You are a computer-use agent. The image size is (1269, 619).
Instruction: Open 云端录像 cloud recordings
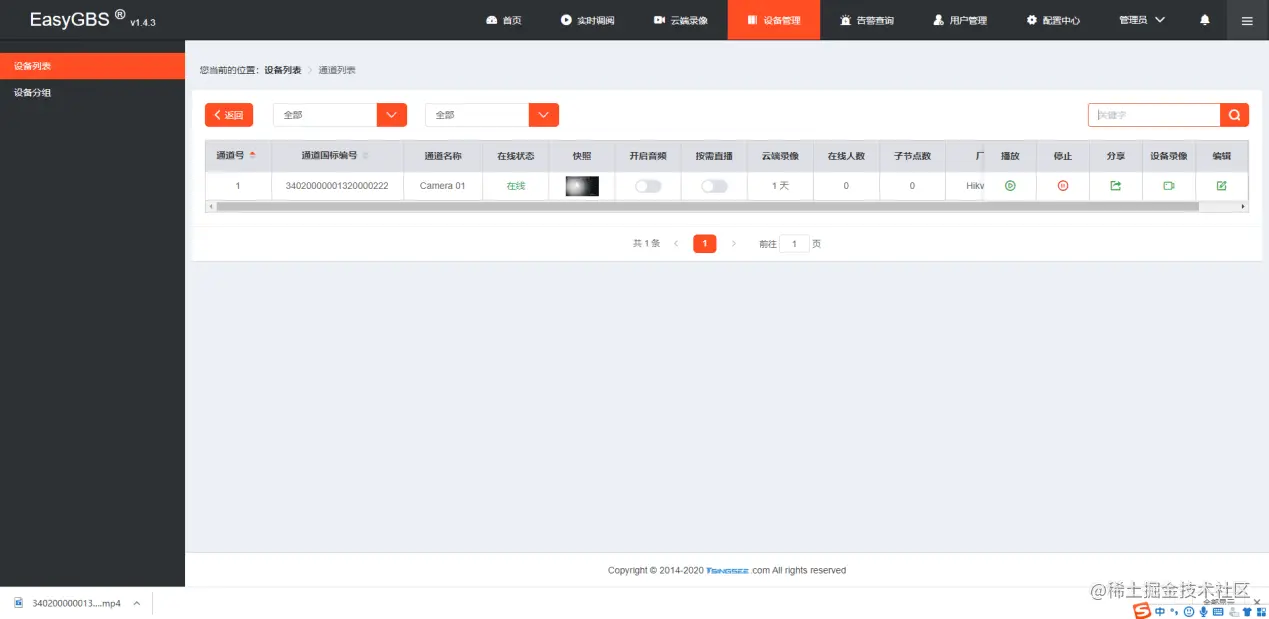[x=680, y=20]
